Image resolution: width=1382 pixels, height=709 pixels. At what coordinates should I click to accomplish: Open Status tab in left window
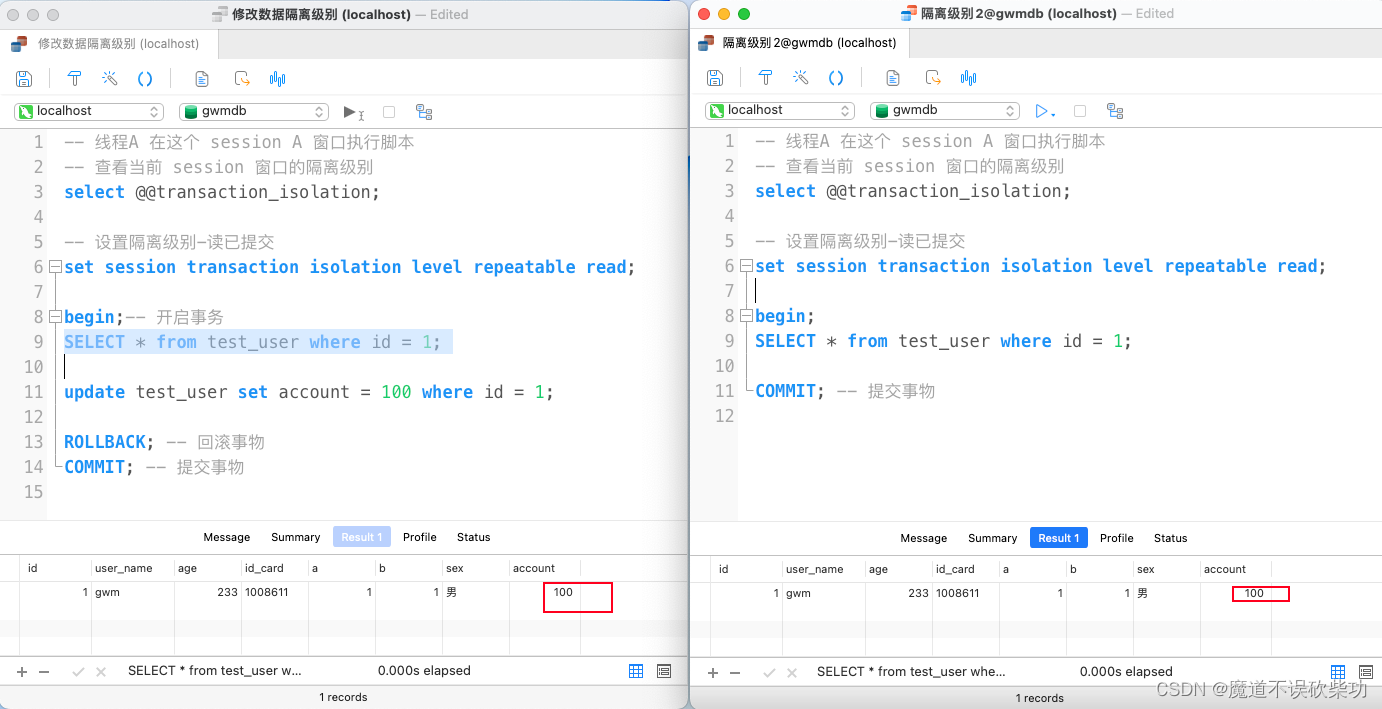[474, 537]
